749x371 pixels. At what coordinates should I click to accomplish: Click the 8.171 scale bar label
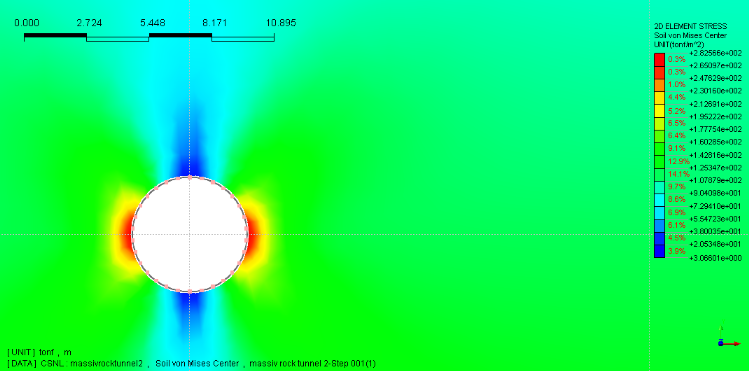(214, 22)
